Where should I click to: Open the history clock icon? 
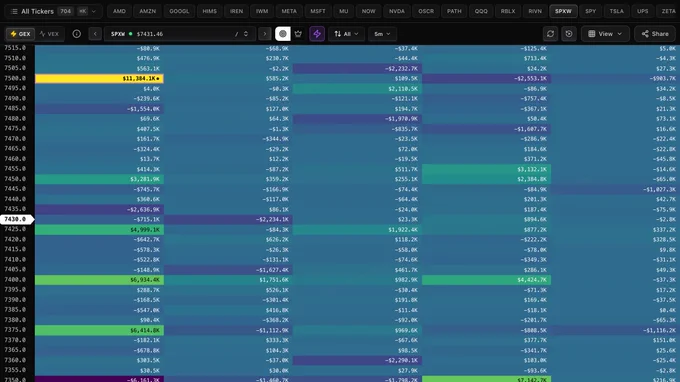[x=569, y=34]
